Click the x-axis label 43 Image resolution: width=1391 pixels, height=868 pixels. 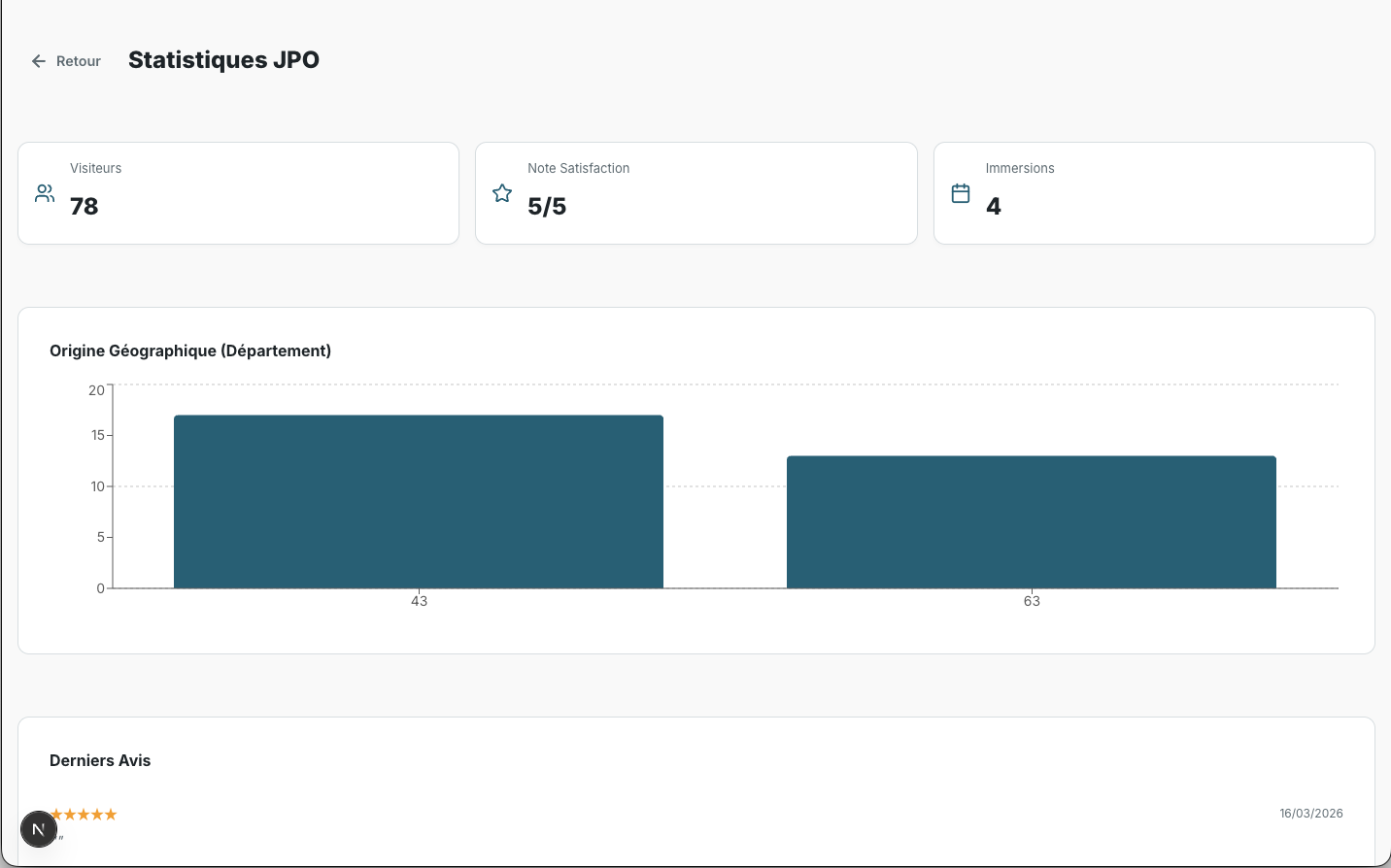tap(419, 601)
